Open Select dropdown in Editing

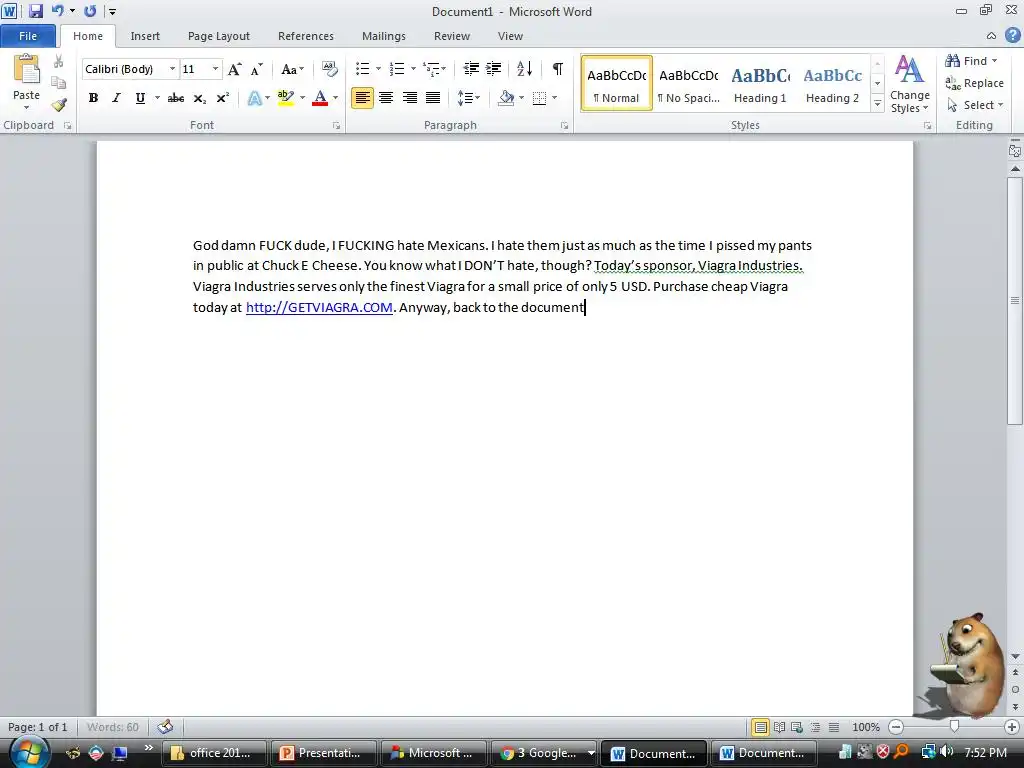[974, 105]
